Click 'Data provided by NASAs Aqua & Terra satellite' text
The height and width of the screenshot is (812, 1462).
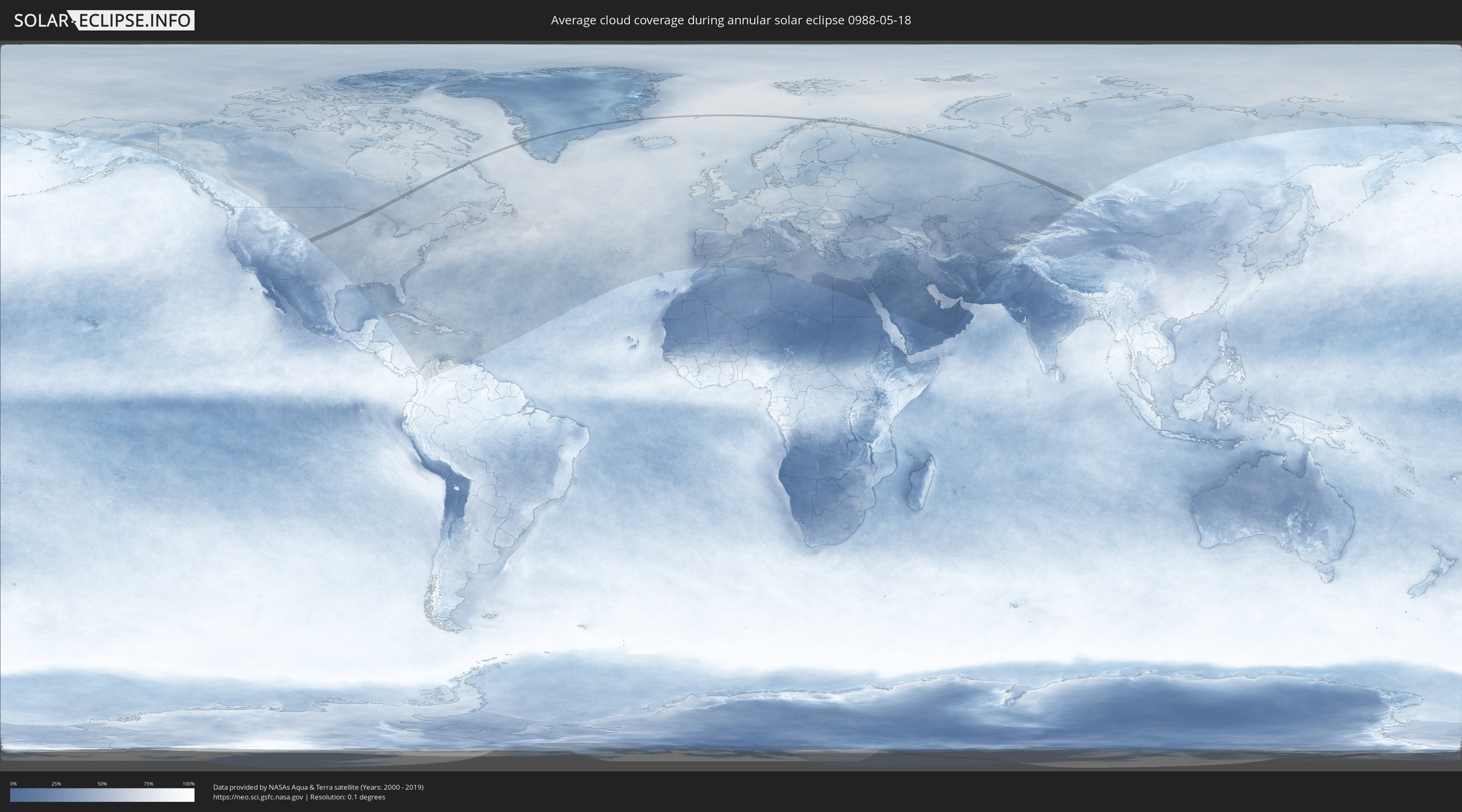(x=285, y=787)
